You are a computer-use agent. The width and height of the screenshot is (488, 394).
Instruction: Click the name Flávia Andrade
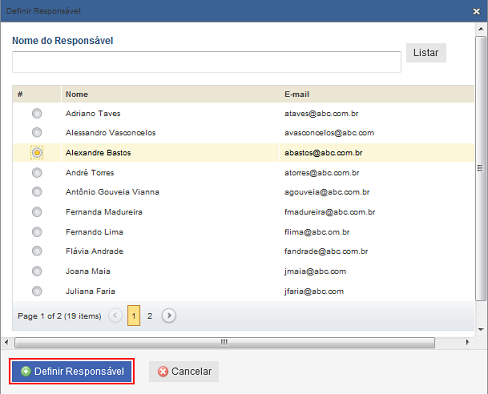pyautogui.click(x=94, y=251)
